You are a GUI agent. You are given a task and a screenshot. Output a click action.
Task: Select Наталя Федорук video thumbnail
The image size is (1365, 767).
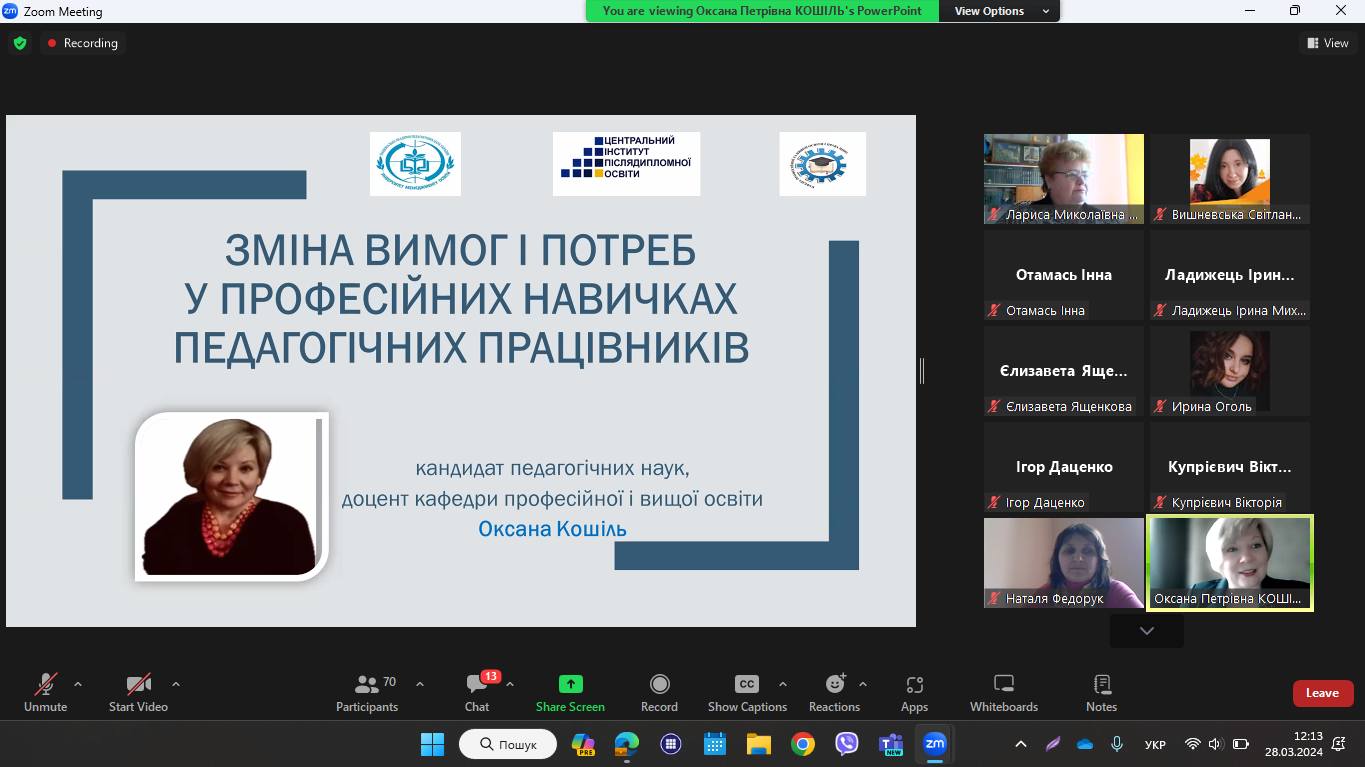pos(1063,562)
